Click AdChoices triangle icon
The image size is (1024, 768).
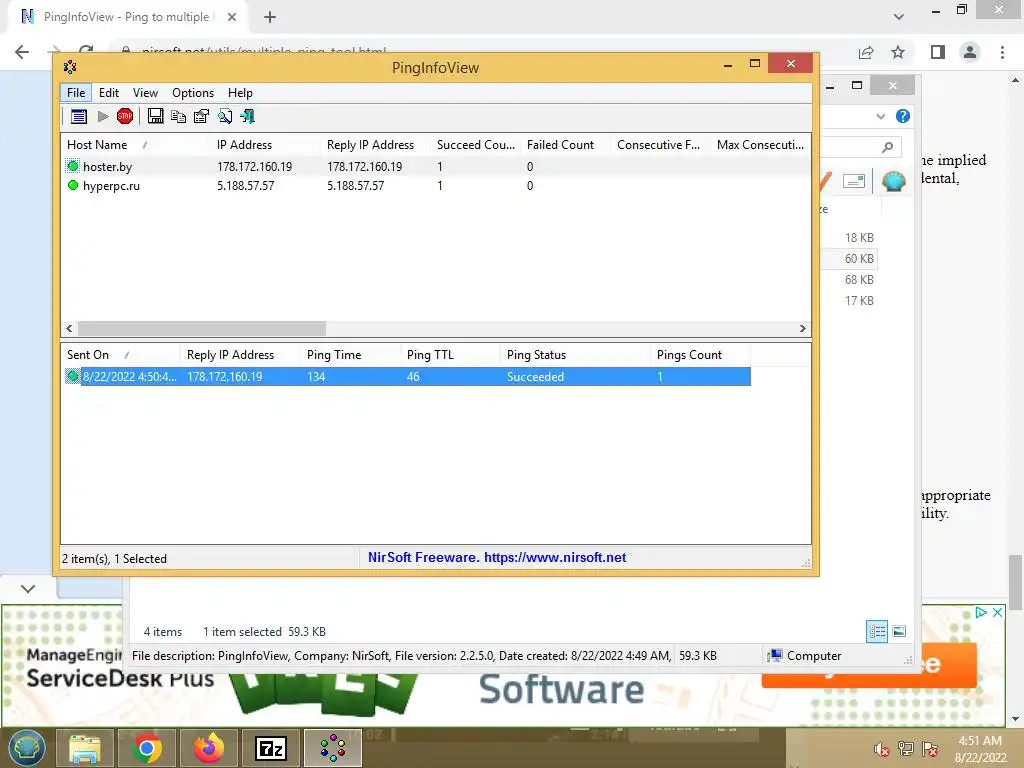coord(981,613)
